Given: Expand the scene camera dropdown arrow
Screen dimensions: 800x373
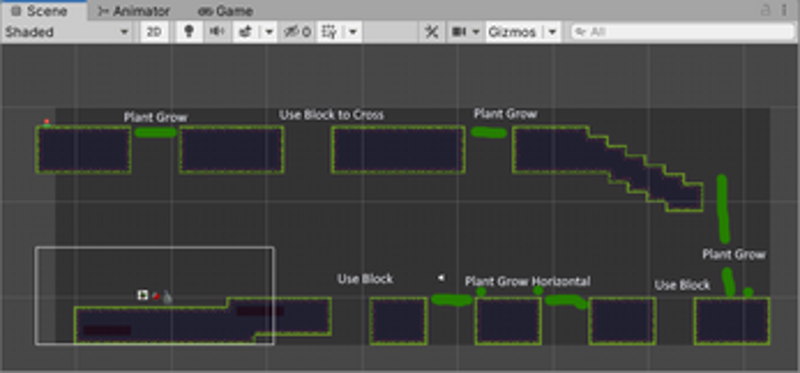Looking at the screenshot, I should point(476,32).
